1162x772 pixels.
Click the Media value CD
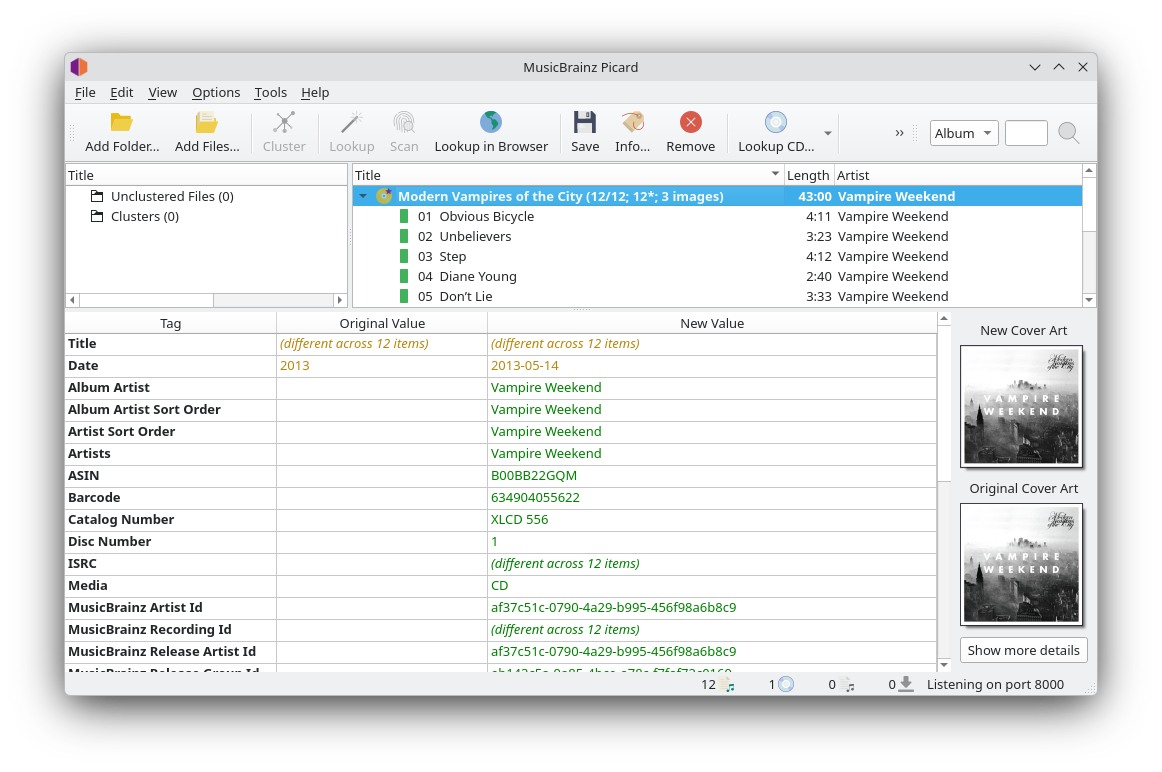point(499,585)
